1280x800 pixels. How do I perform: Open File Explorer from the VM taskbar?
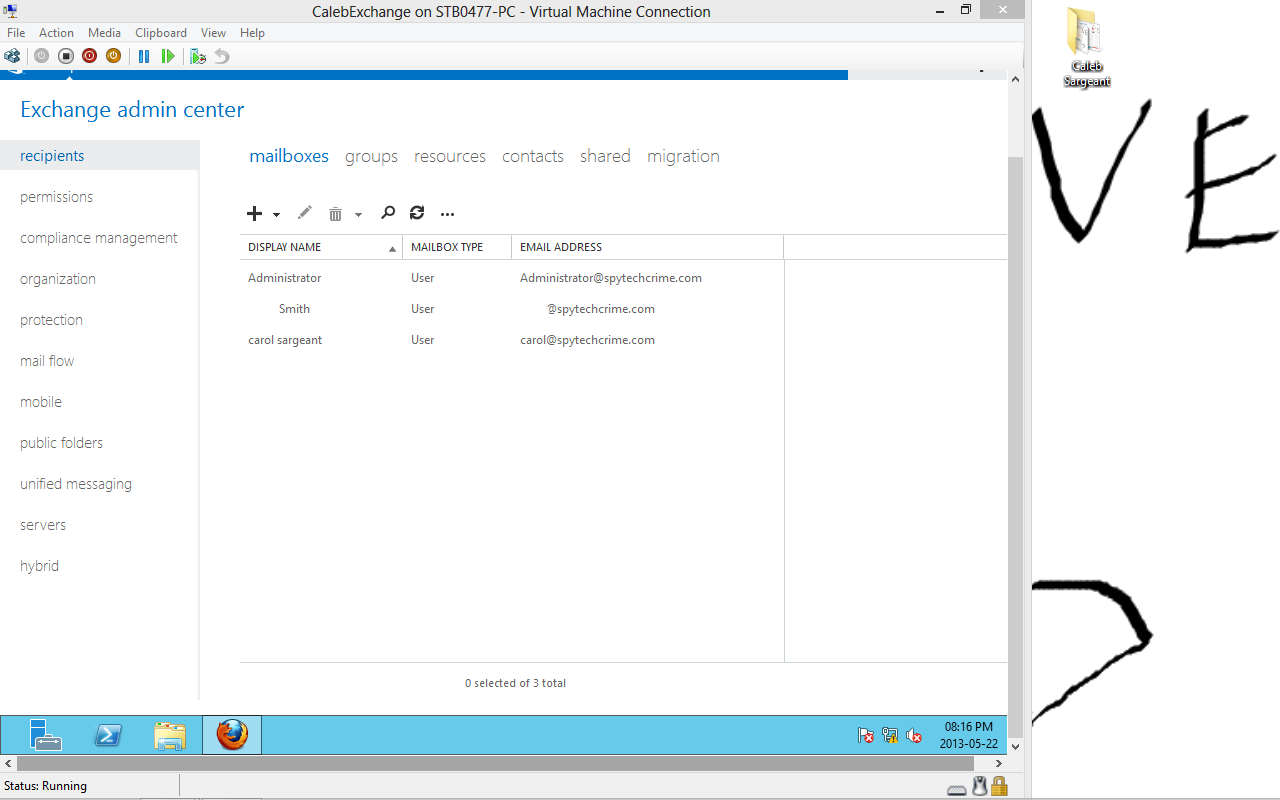(170, 735)
